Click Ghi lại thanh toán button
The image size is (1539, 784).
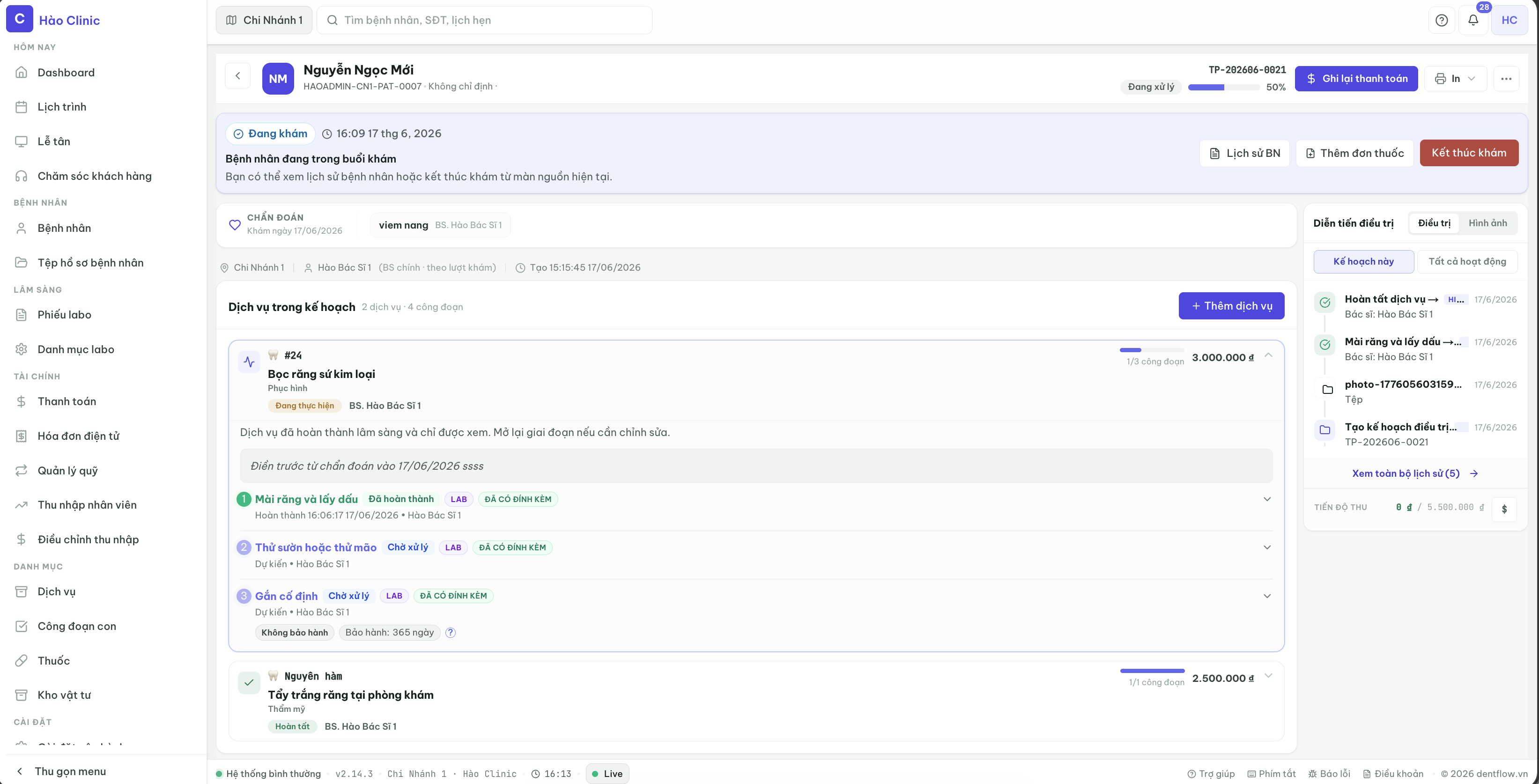[x=1356, y=79]
